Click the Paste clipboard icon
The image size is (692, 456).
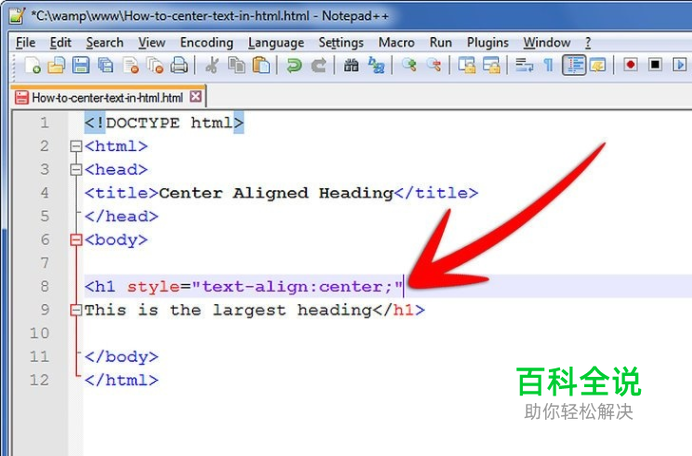261,65
